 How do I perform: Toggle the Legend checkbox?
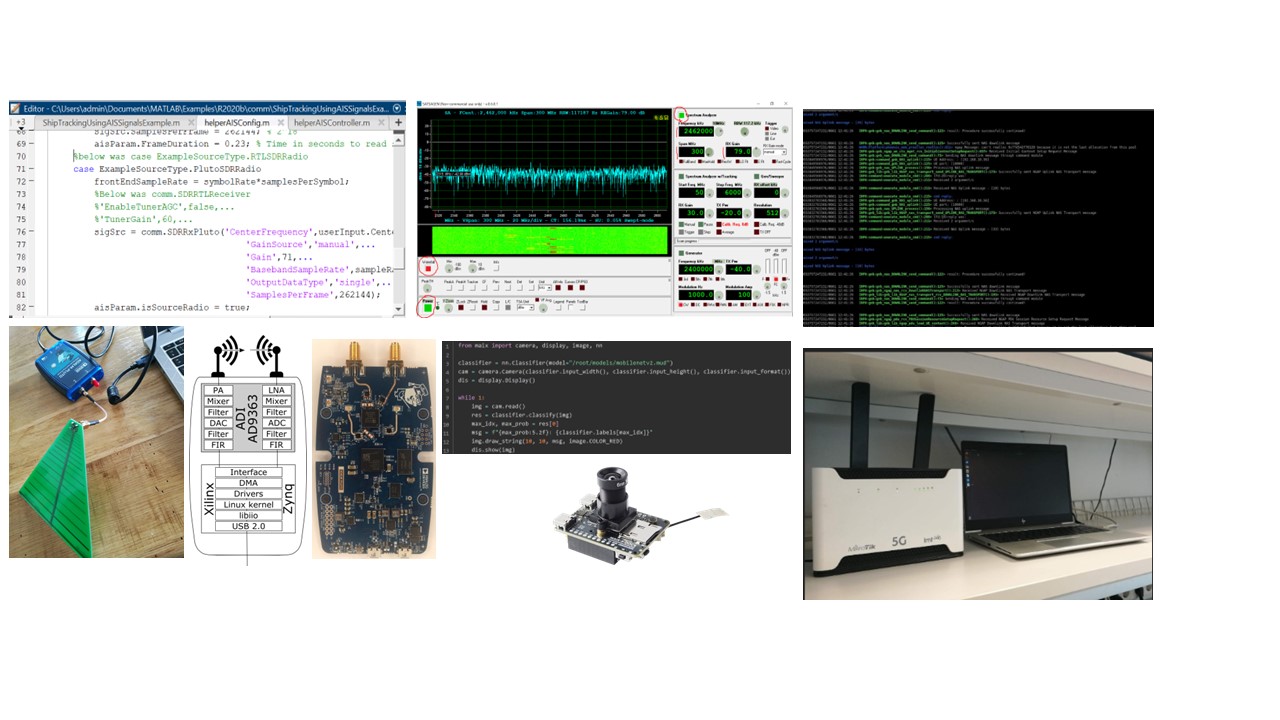tap(559, 308)
